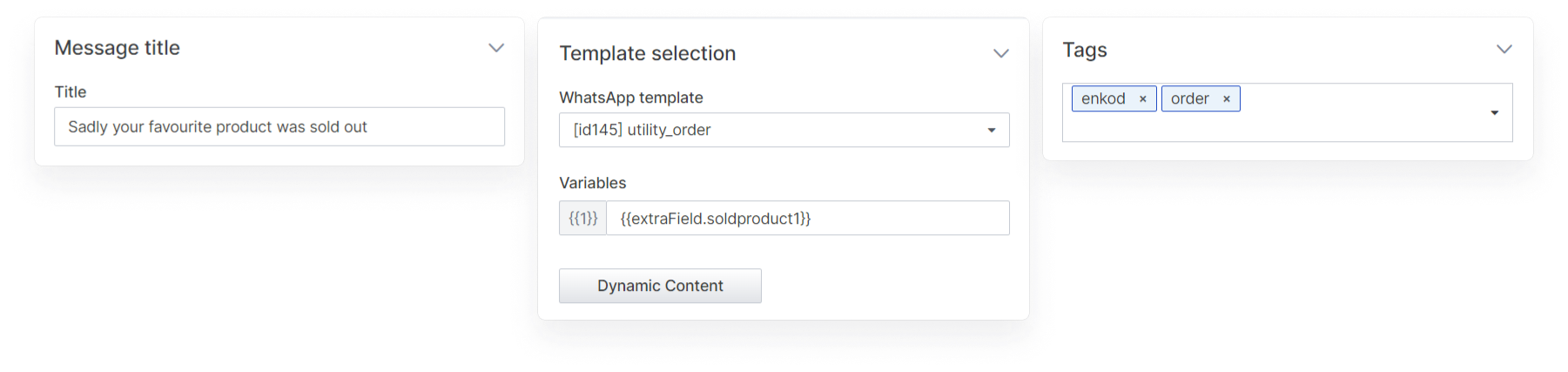
Task: Click the Dynamic Content button
Action: (x=660, y=286)
